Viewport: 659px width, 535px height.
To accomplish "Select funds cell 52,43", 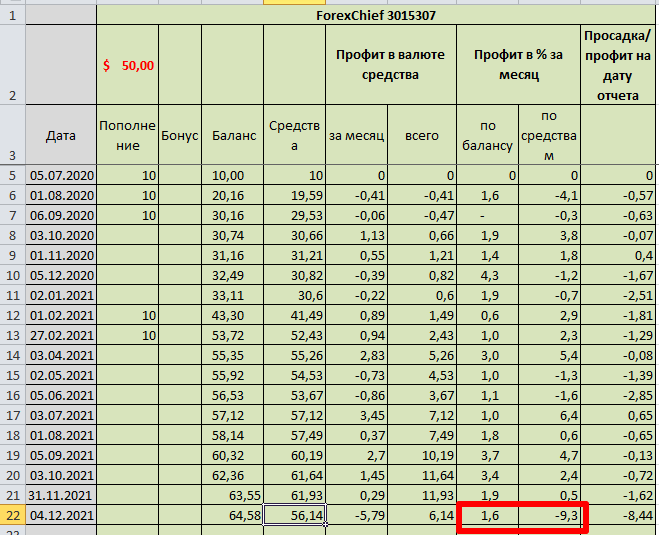I will (295, 335).
